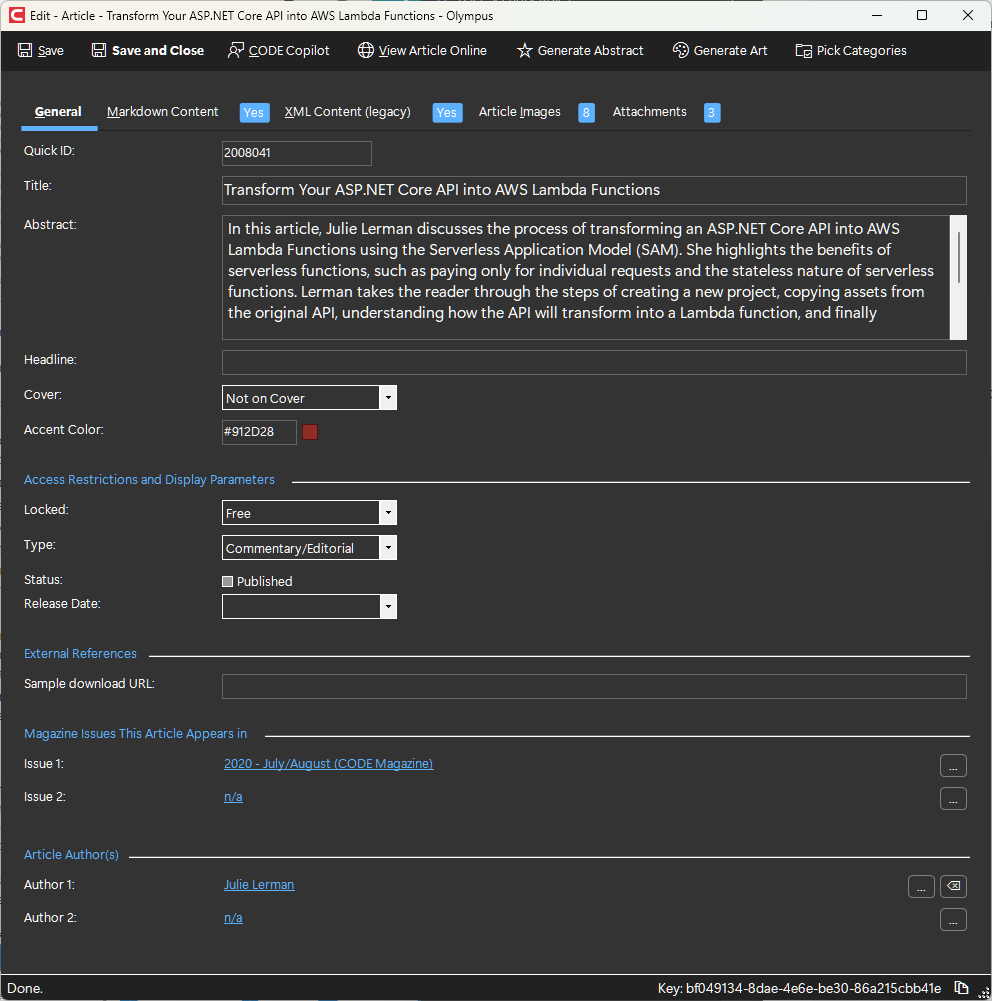The height and width of the screenshot is (1001, 992).
Task: Click the Article Author(s) section heading
Action: (x=71, y=854)
